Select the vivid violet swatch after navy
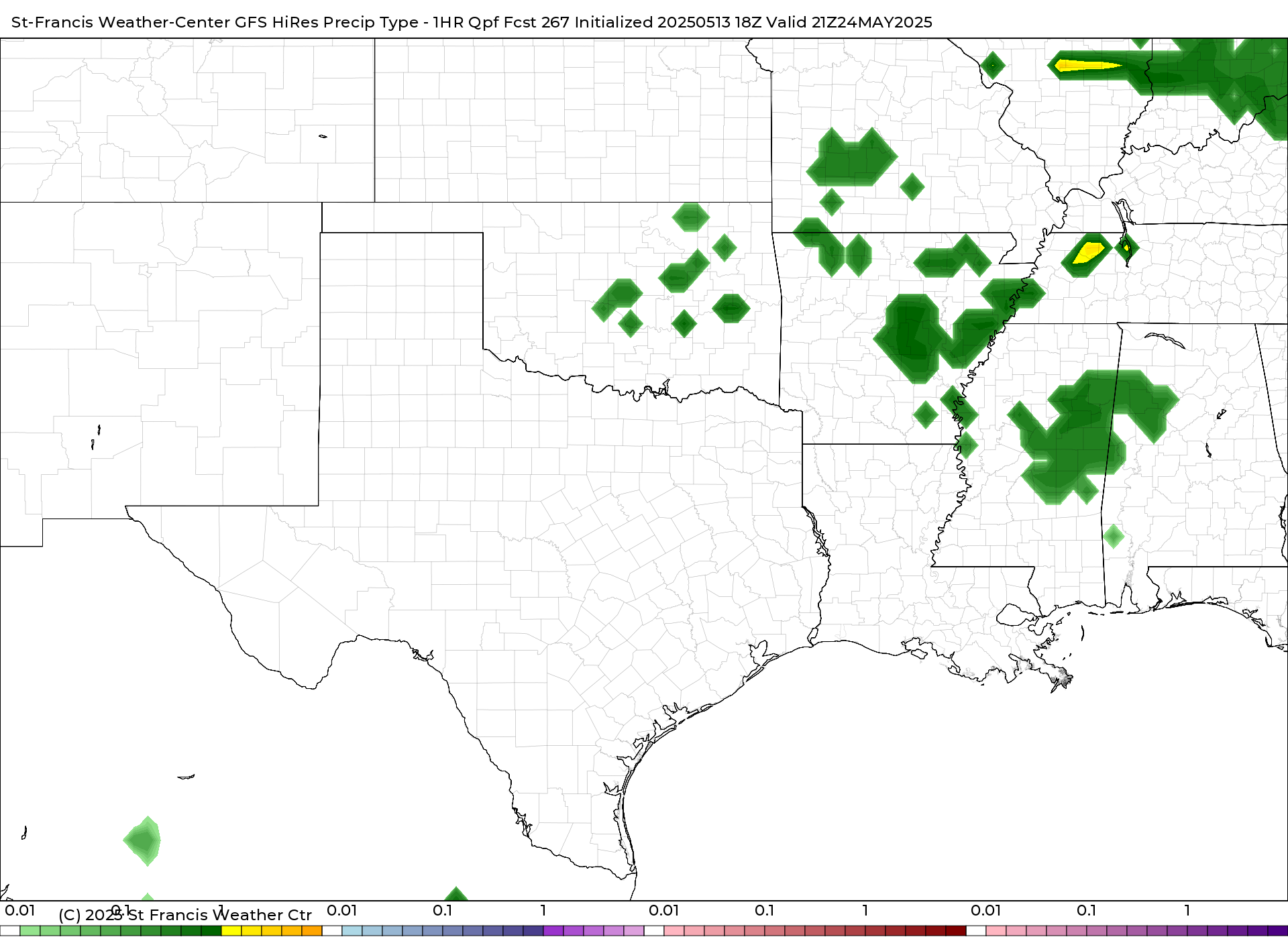1288x939 pixels. coord(553,931)
